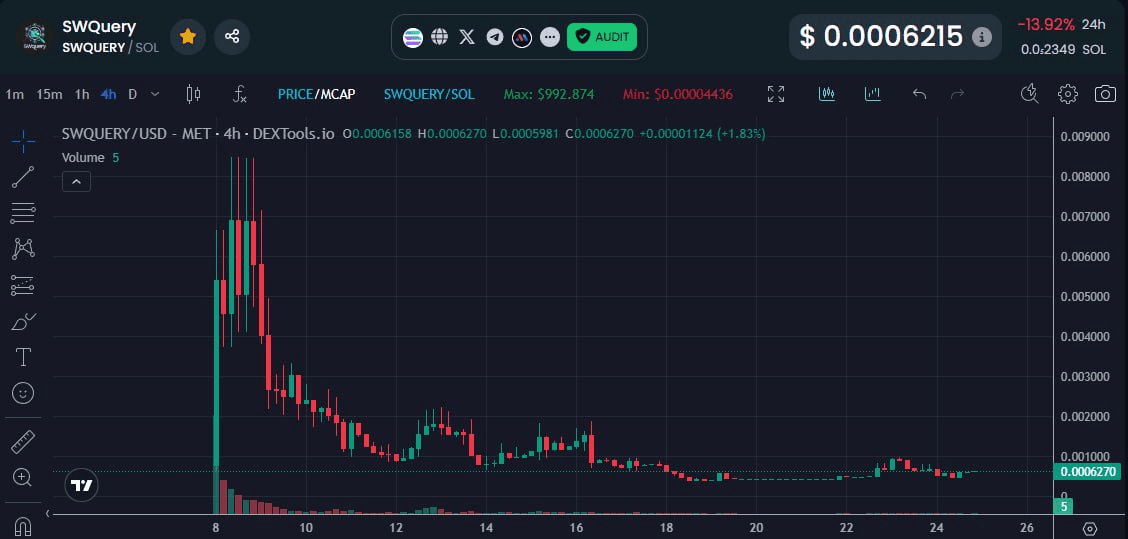Click the Min: $0.00004436 label
Screen dimensions: 1128x539
pos(678,94)
